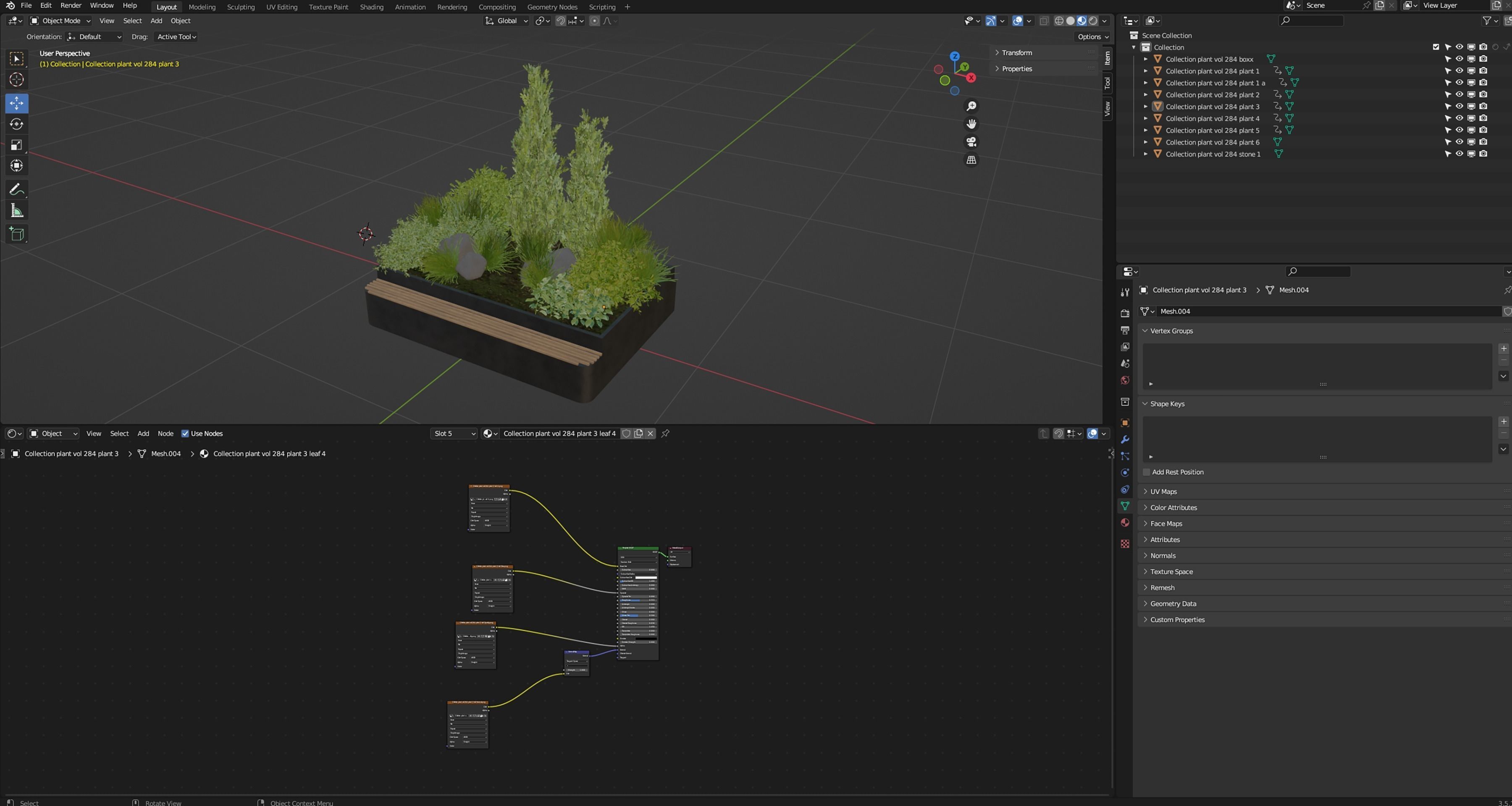Open the World properties tab icon
Viewport: 1512px width, 806px height.
pyautogui.click(x=1125, y=380)
